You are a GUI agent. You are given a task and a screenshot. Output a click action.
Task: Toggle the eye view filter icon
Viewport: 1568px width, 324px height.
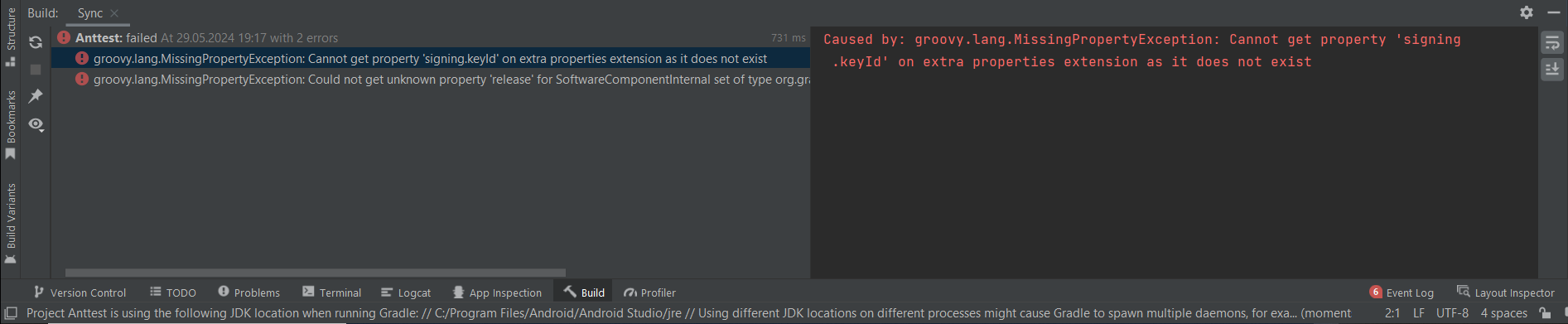click(x=36, y=124)
